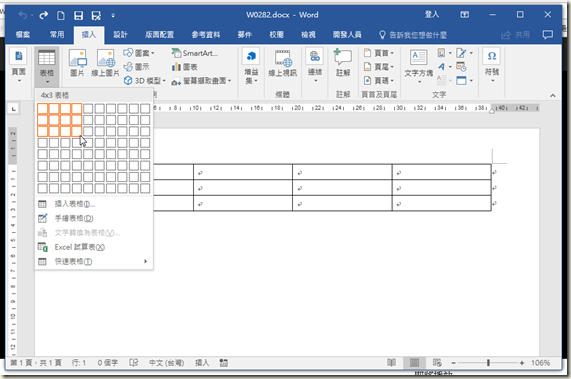Screen dimensions: 571x379
Task: Click the Redo arrow icon
Action: [43, 15]
